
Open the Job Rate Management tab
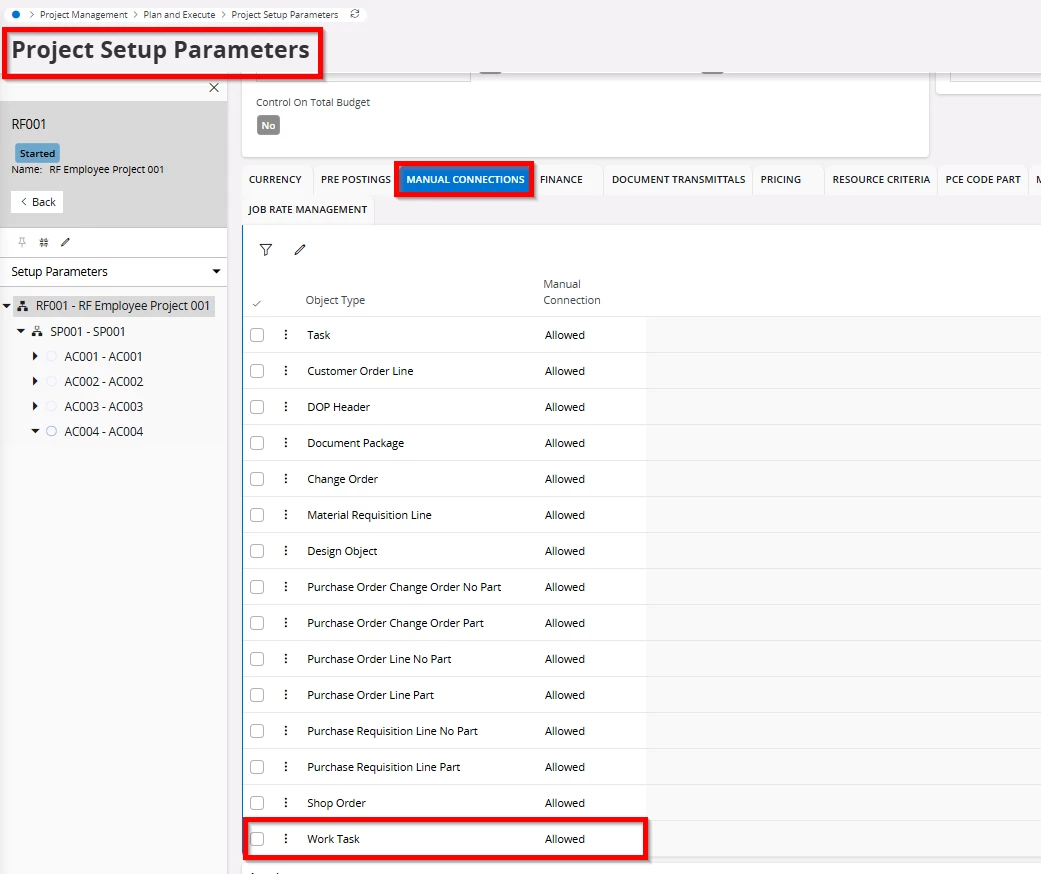(307, 209)
